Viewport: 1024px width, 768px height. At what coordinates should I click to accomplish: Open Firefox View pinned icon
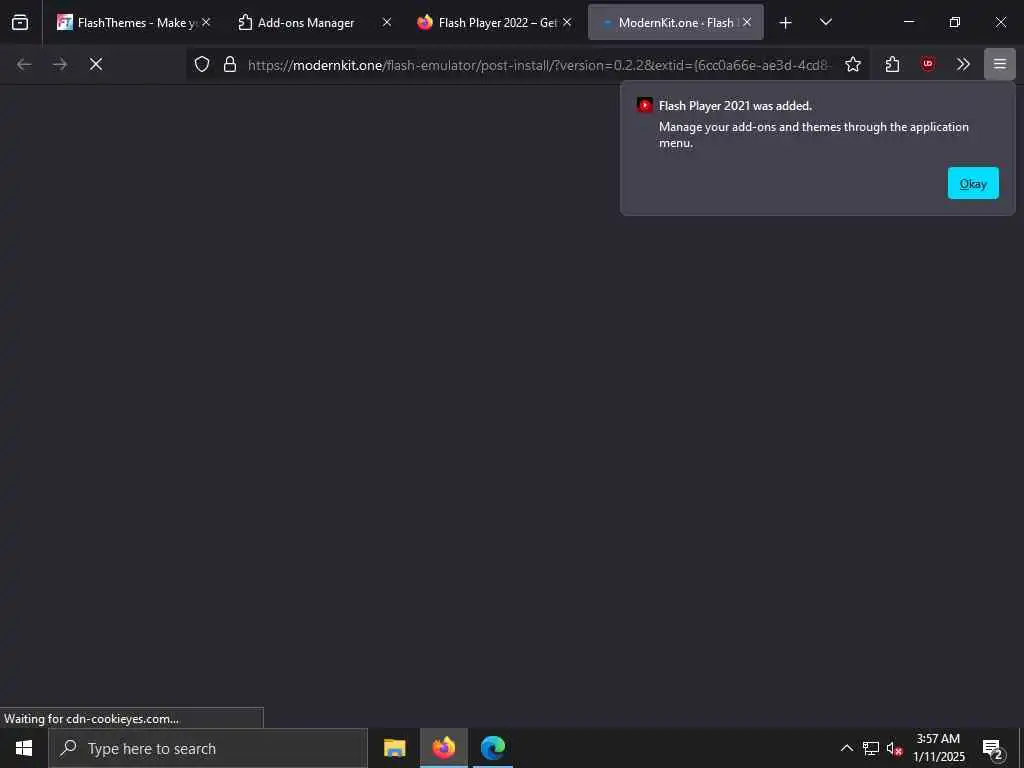click(20, 22)
